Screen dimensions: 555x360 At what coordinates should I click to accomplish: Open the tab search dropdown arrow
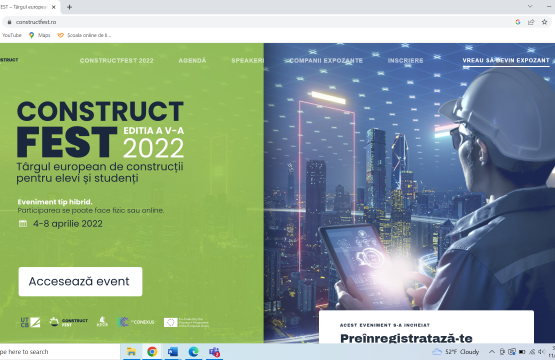coord(530,6)
